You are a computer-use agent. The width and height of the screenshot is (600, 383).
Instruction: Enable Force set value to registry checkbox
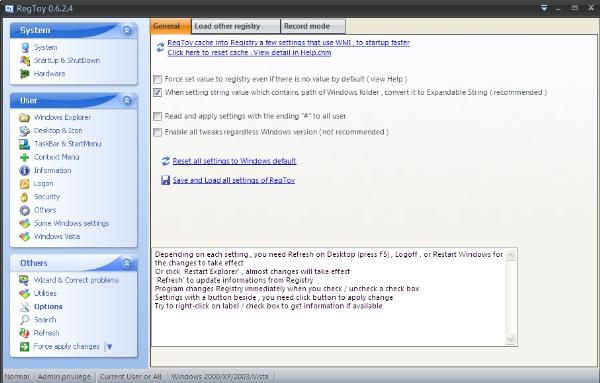click(x=157, y=79)
